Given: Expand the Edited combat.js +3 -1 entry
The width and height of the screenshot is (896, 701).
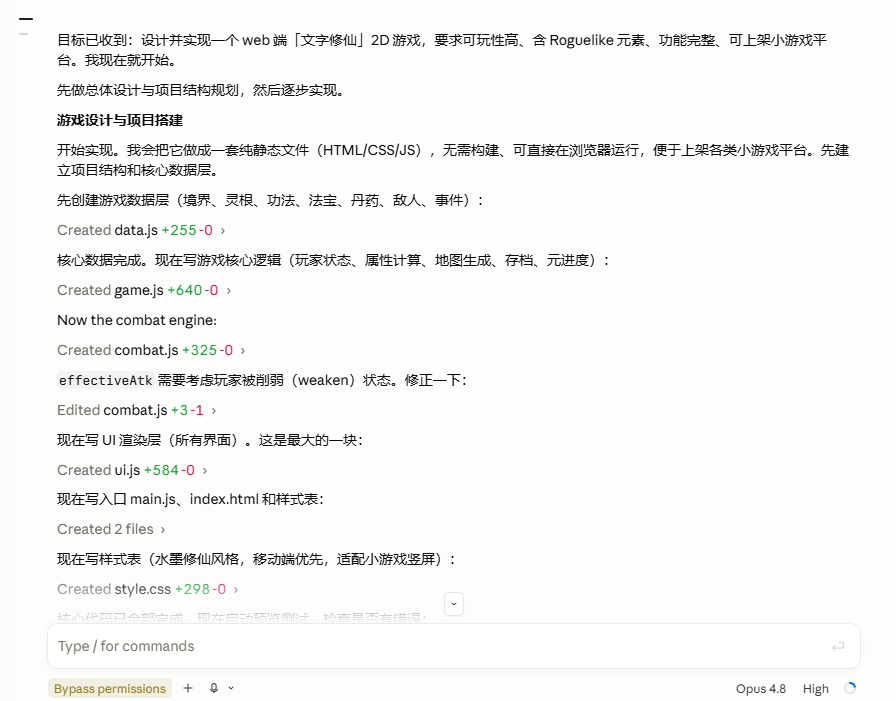Looking at the screenshot, I should (137, 410).
